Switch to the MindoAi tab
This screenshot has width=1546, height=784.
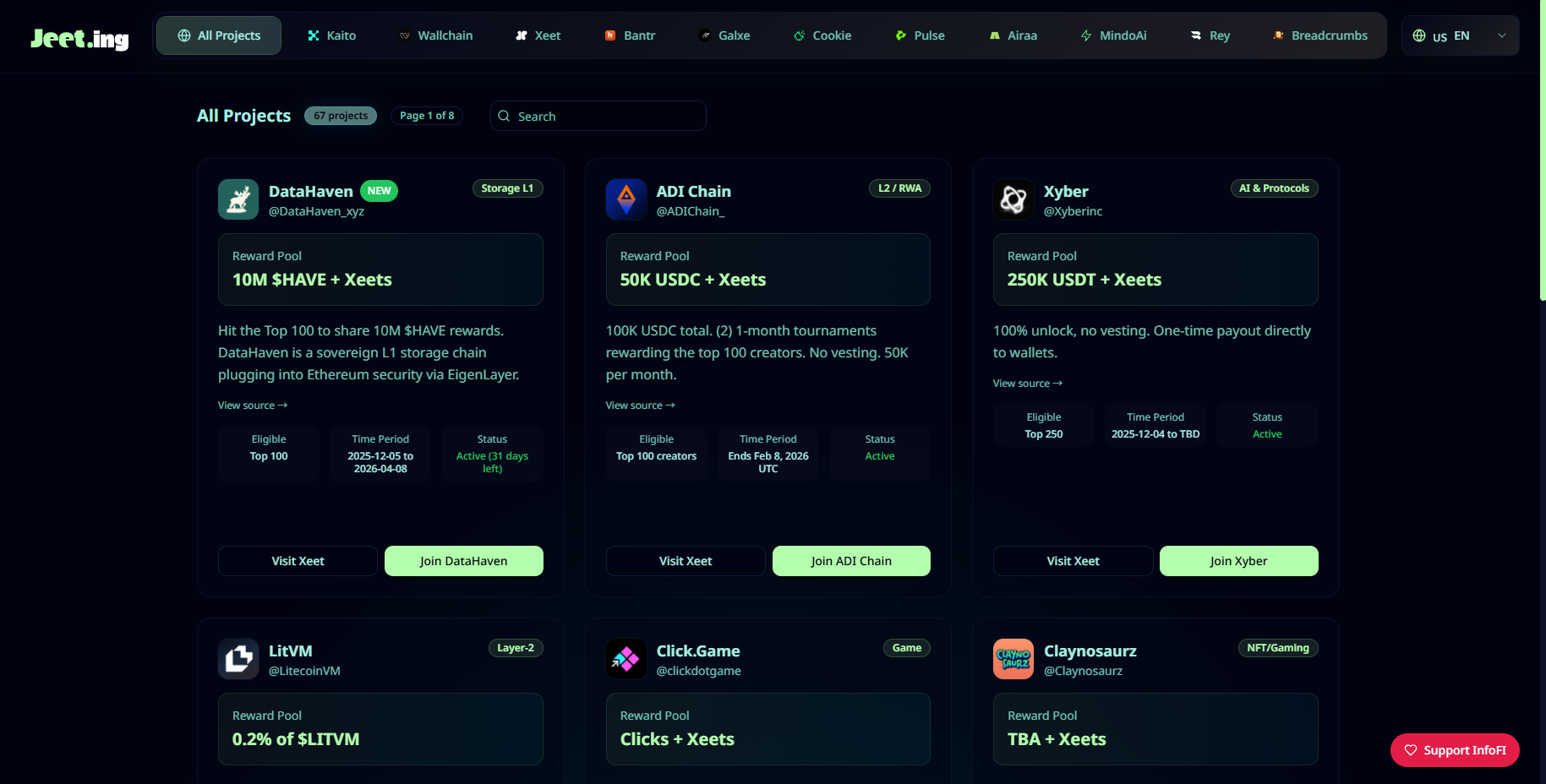click(x=1113, y=35)
